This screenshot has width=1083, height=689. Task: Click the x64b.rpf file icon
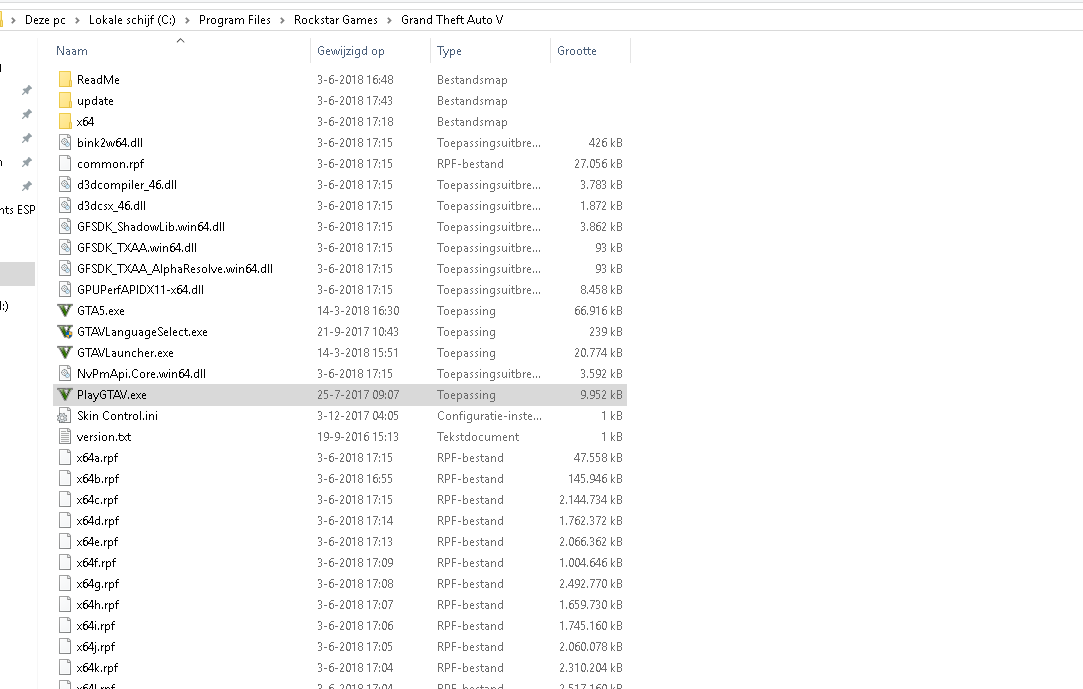65,478
